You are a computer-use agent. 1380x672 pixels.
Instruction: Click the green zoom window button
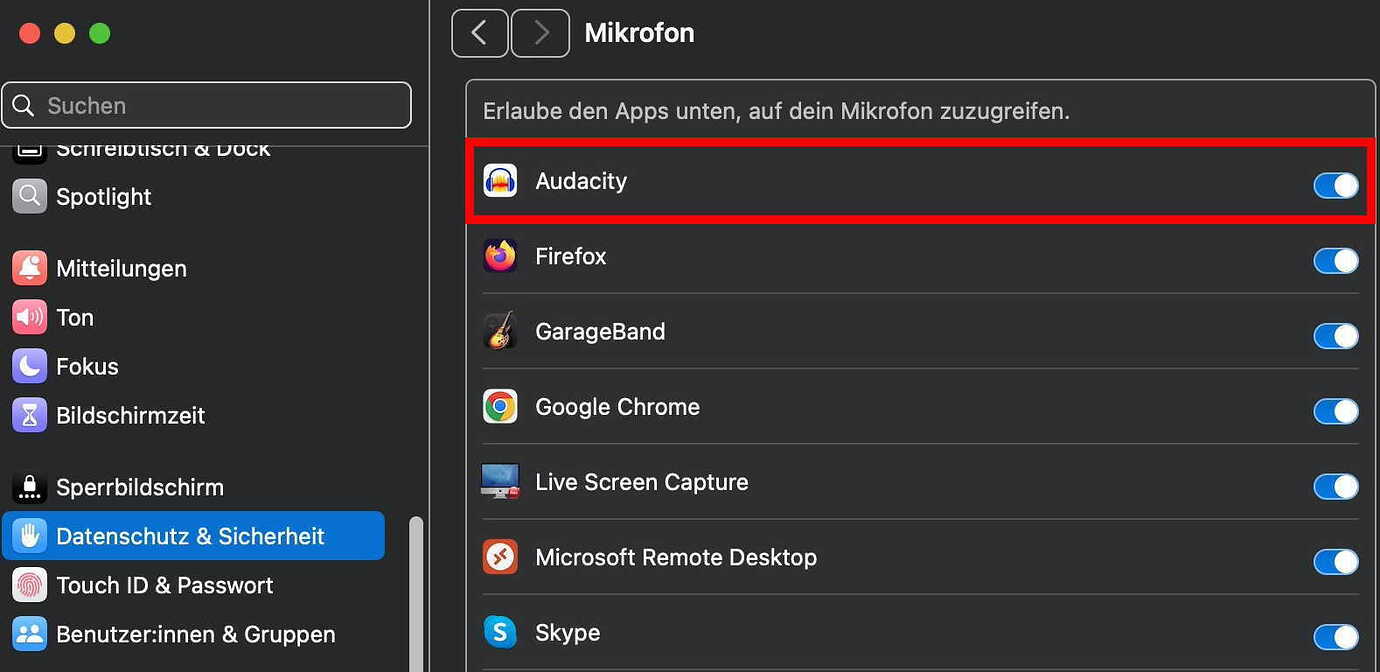tap(99, 33)
